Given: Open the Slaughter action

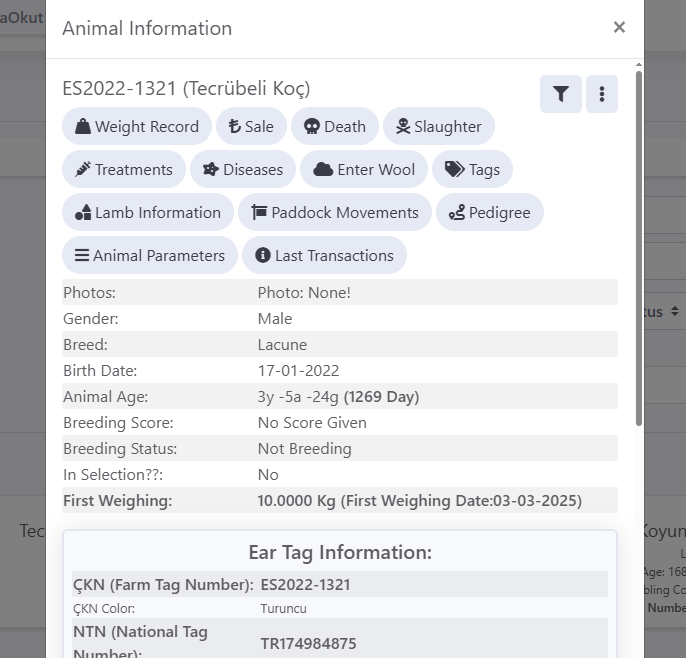Looking at the screenshot, I should (439, 126).
